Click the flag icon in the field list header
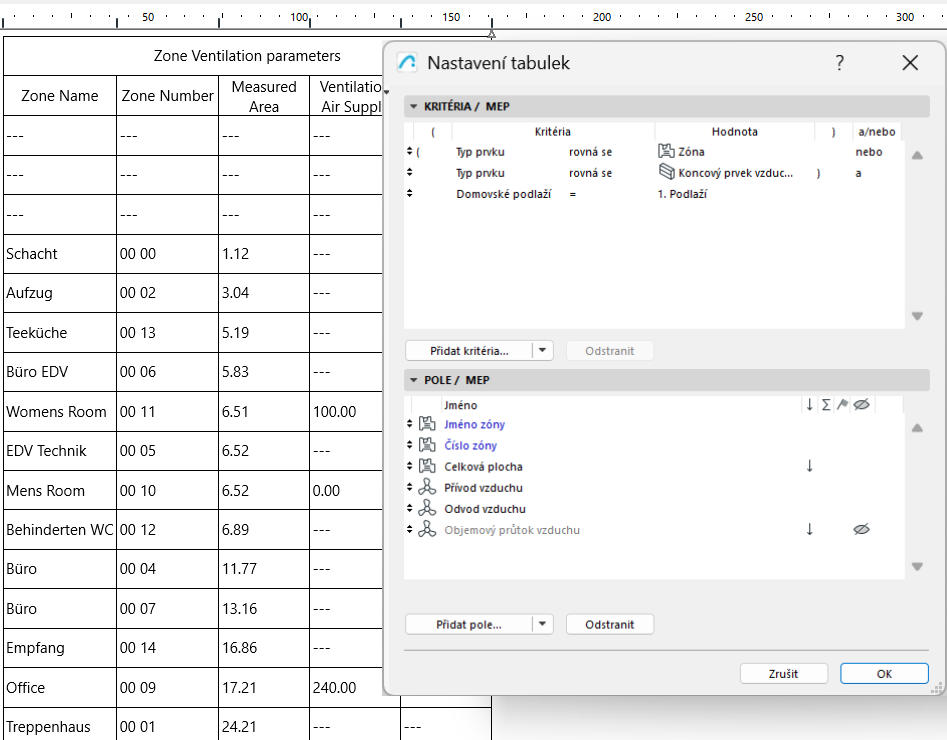 (x=844, y=404)
